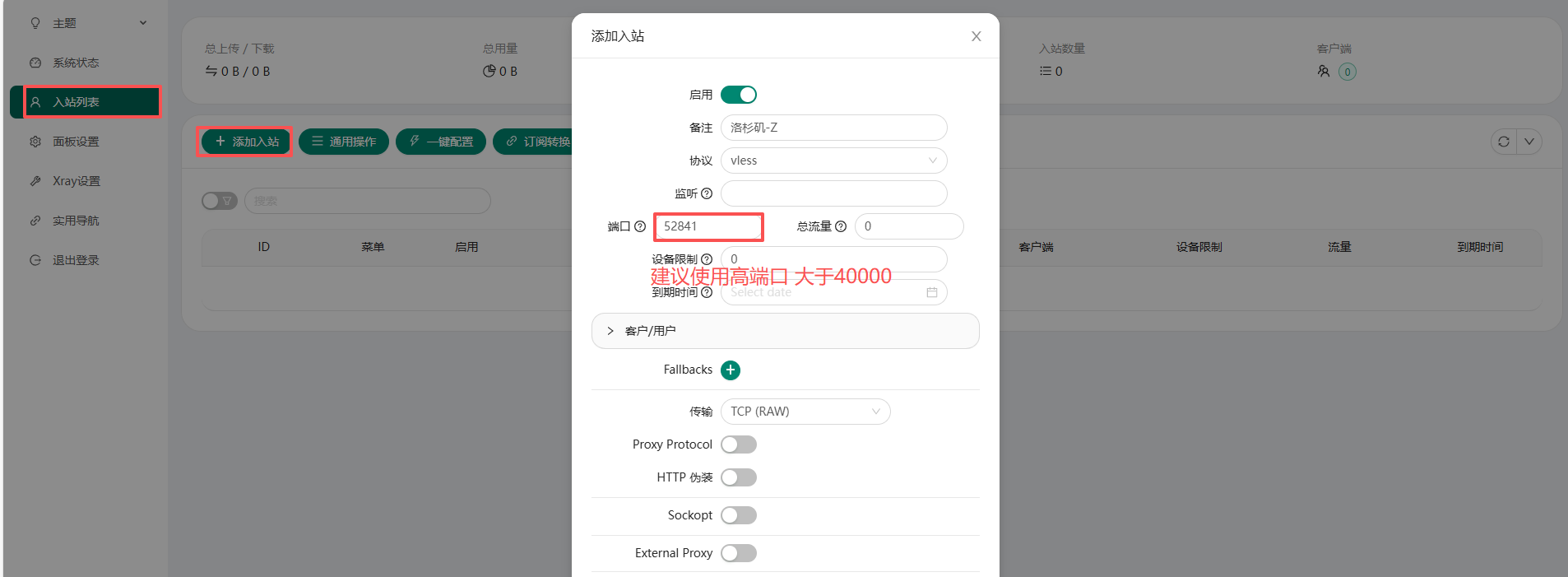This screenshot has width=1568, height=577.
Task: Toggle the 启用 switch off
Action: pos(739,95)
